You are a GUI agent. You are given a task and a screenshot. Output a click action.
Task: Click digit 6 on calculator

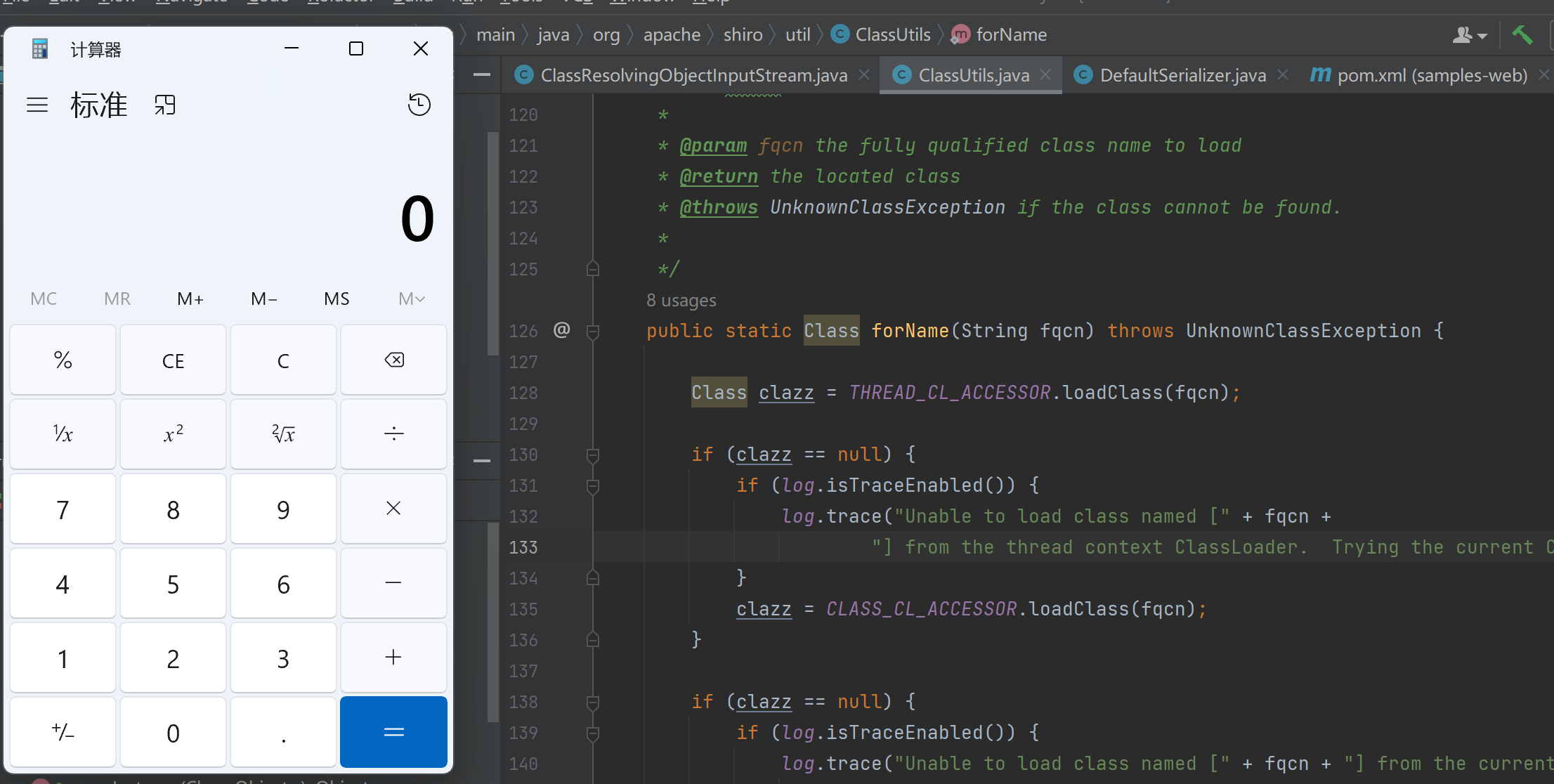(284, 583)
